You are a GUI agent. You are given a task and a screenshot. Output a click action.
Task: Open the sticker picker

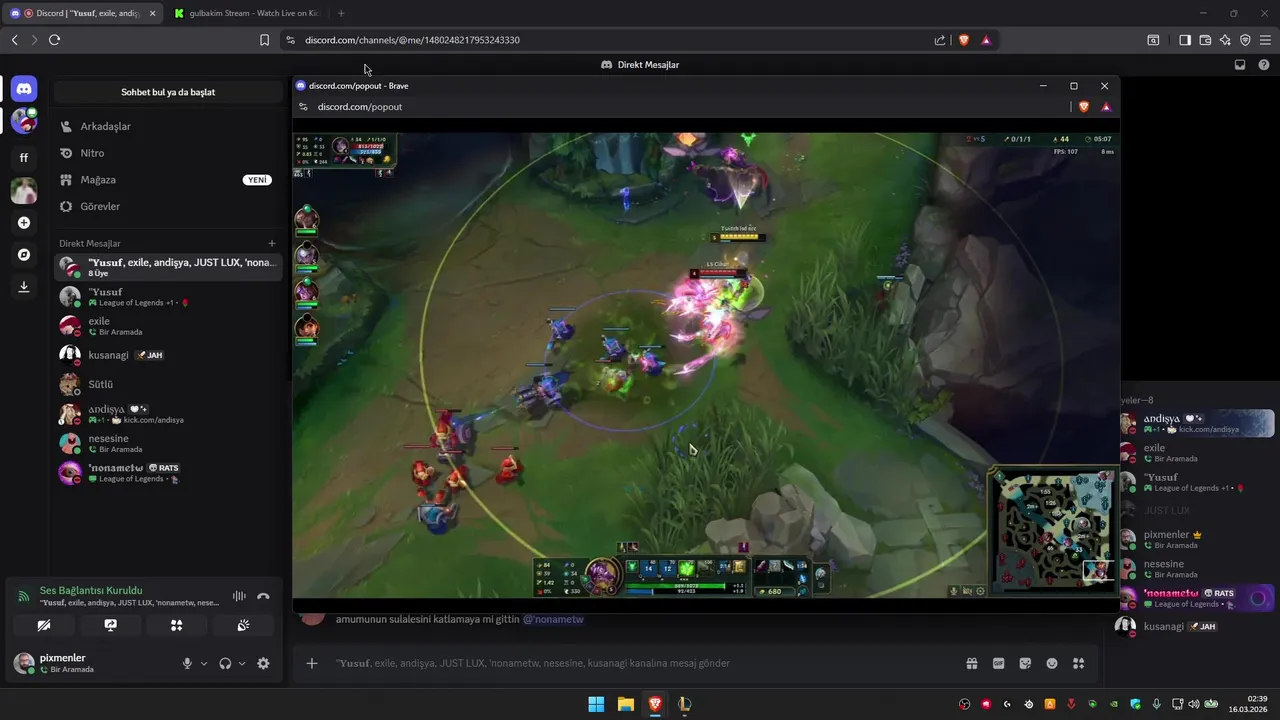coord(1025,663)
